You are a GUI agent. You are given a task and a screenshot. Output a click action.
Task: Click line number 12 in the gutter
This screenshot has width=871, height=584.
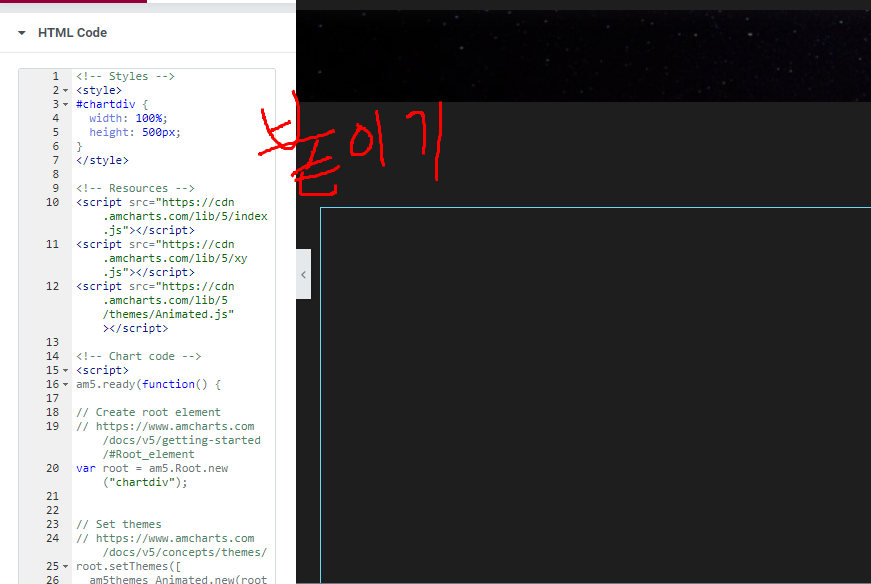(x=52, y=286)
